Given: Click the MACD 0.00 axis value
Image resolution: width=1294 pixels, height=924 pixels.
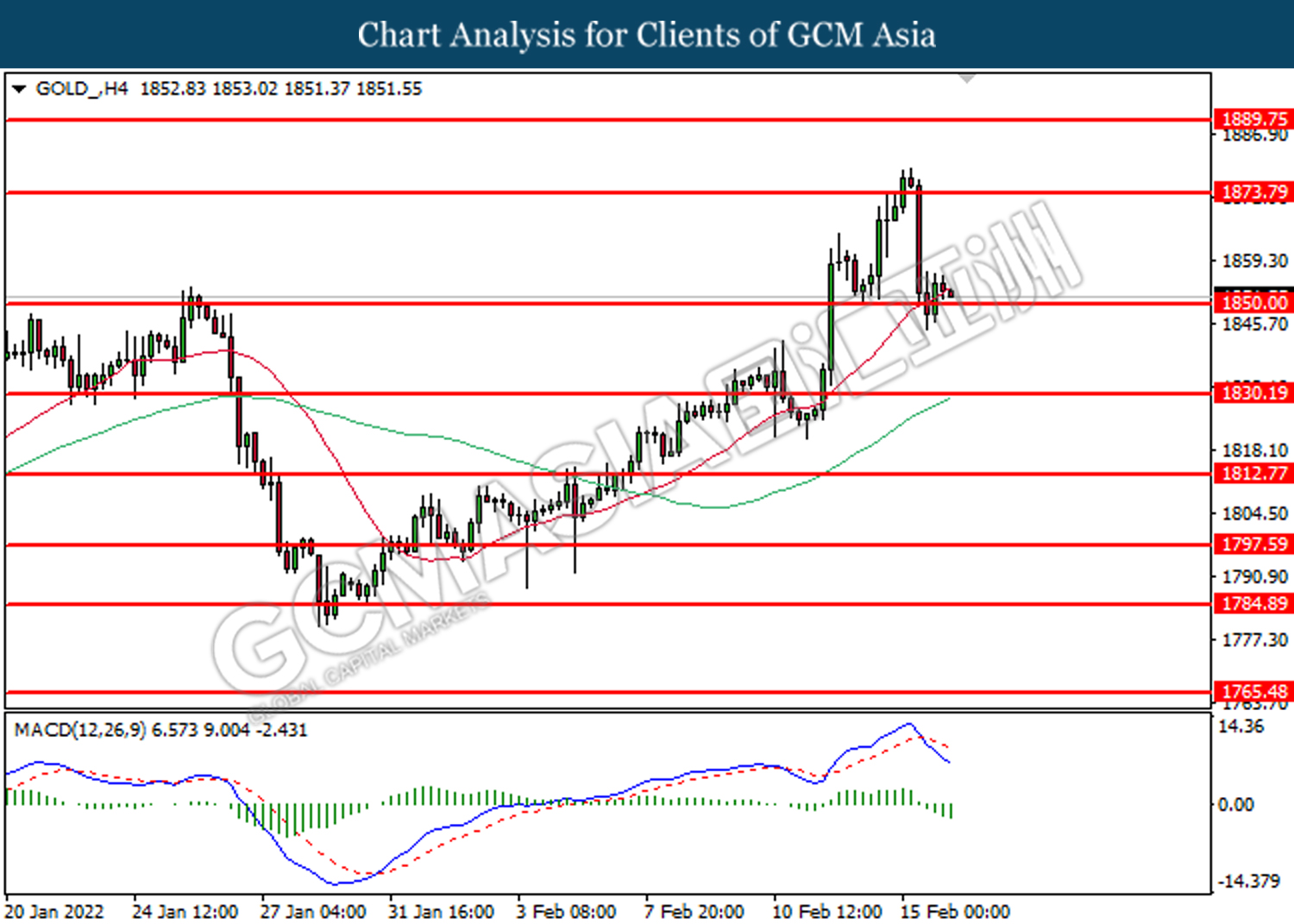Looking at the screenshot, I should pos(1235,805).
